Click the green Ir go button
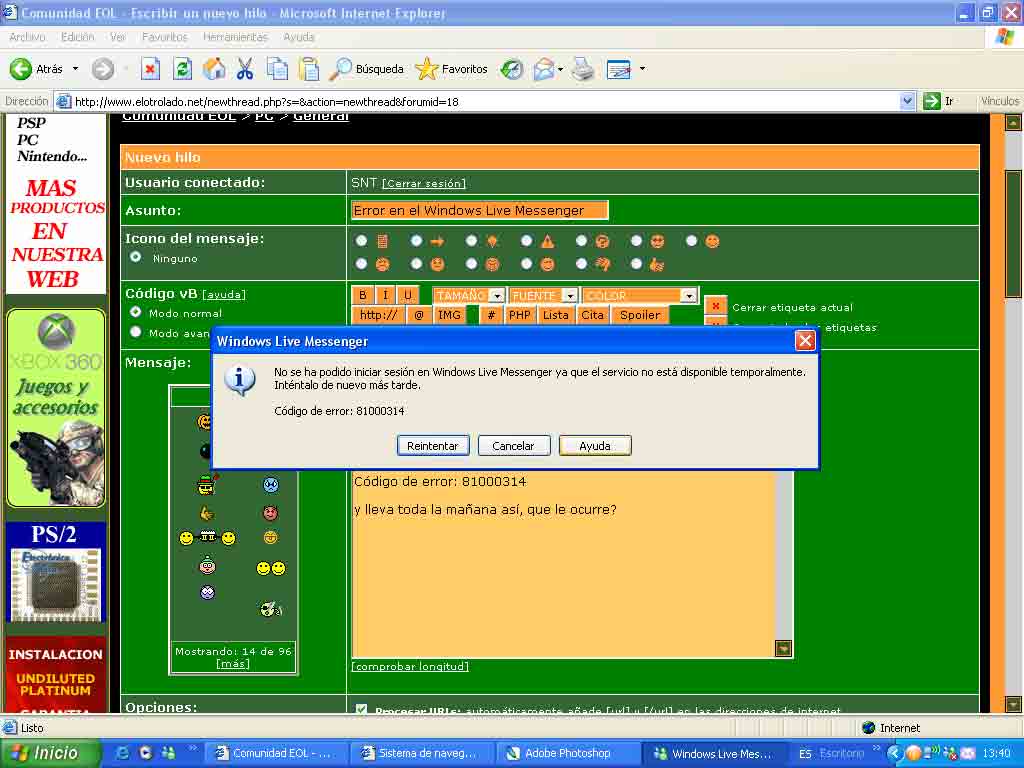The height and width of the screenshot is (768, 1024). [x=938, y=101]
